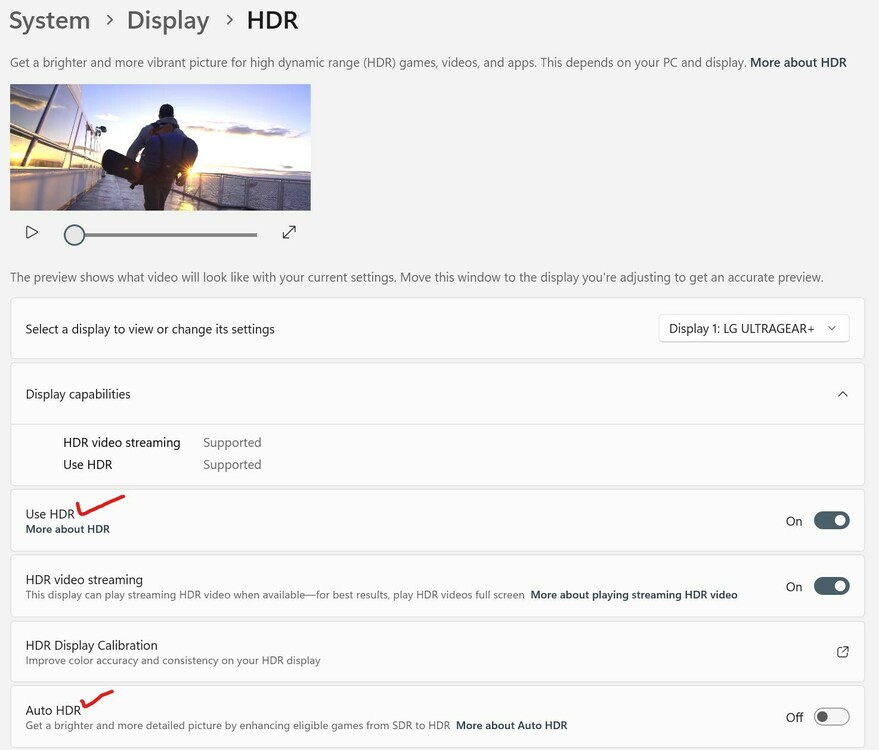The width and height of the screenshot is (879, 750).
Task: Go to System in the breadcrumb
Action: 49,20
